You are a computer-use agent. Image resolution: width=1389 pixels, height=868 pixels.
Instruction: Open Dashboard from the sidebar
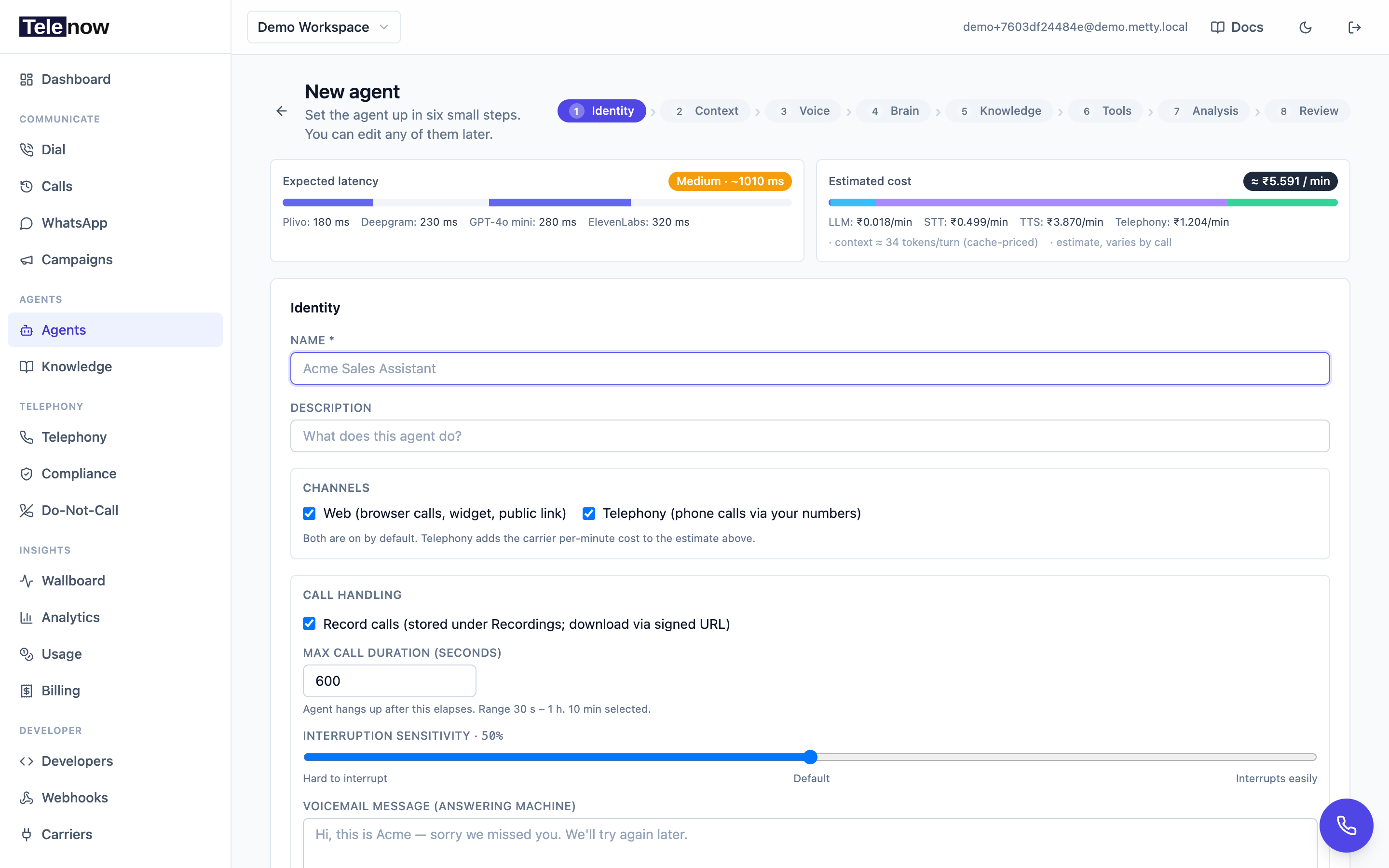coord(115,79)
